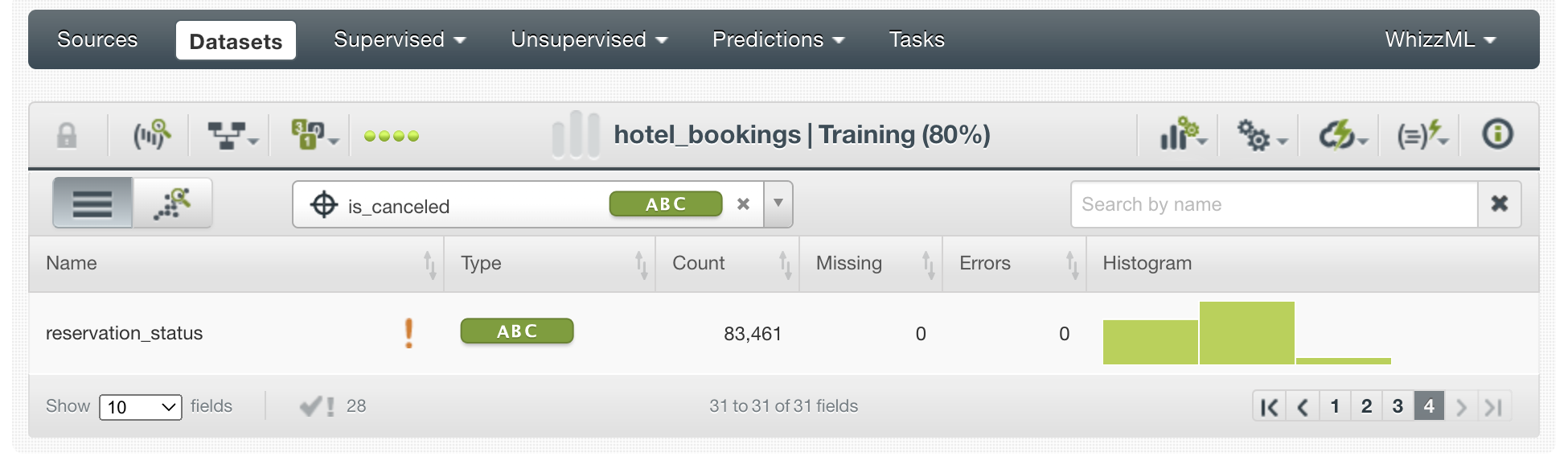
Task: Click the Search by name field
Action: (1274, 204)
